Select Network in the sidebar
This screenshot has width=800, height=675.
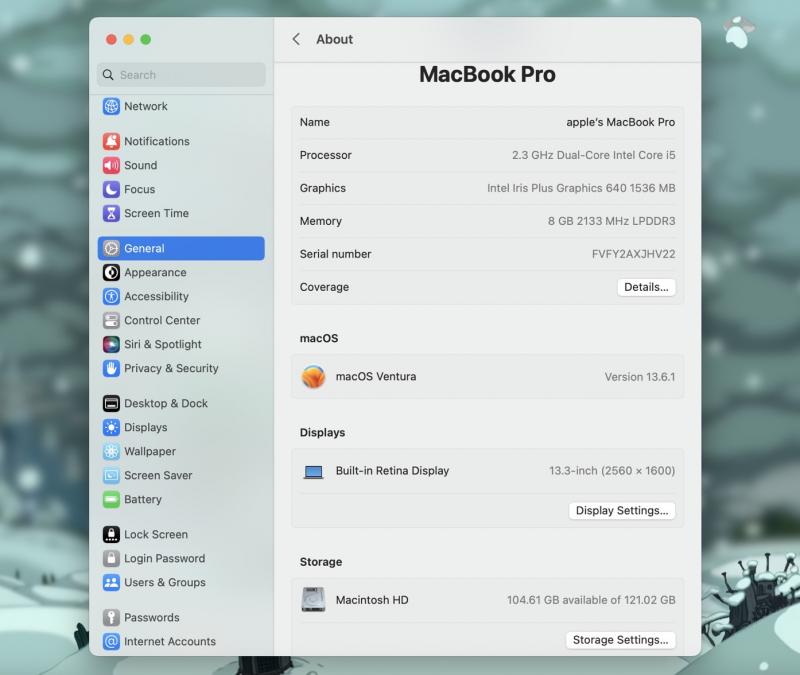(181, 106)
